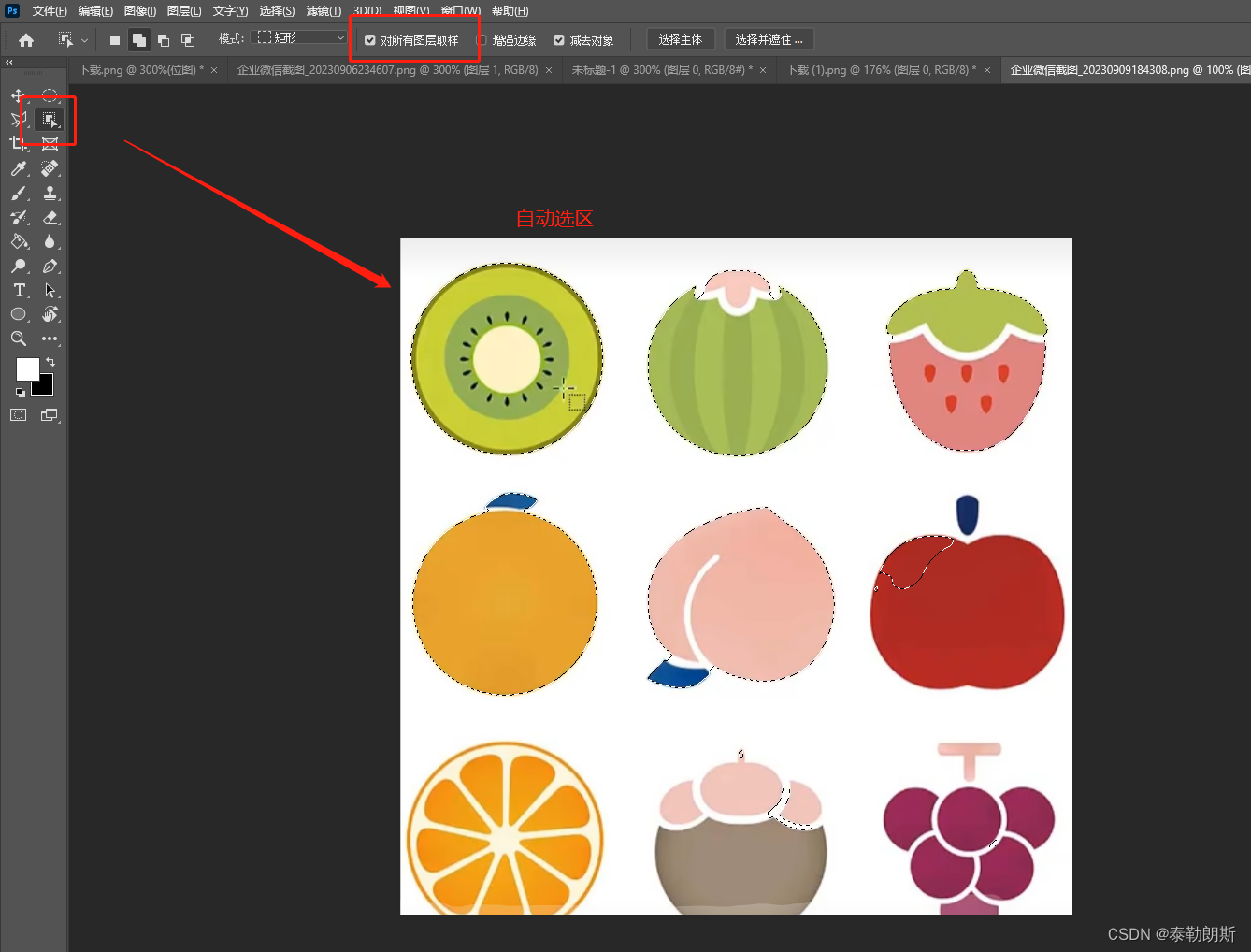The width and height of the screenshot is (1251, 952).
Task: Open the 滤镜(T) menu
Action: coord(324,11)
